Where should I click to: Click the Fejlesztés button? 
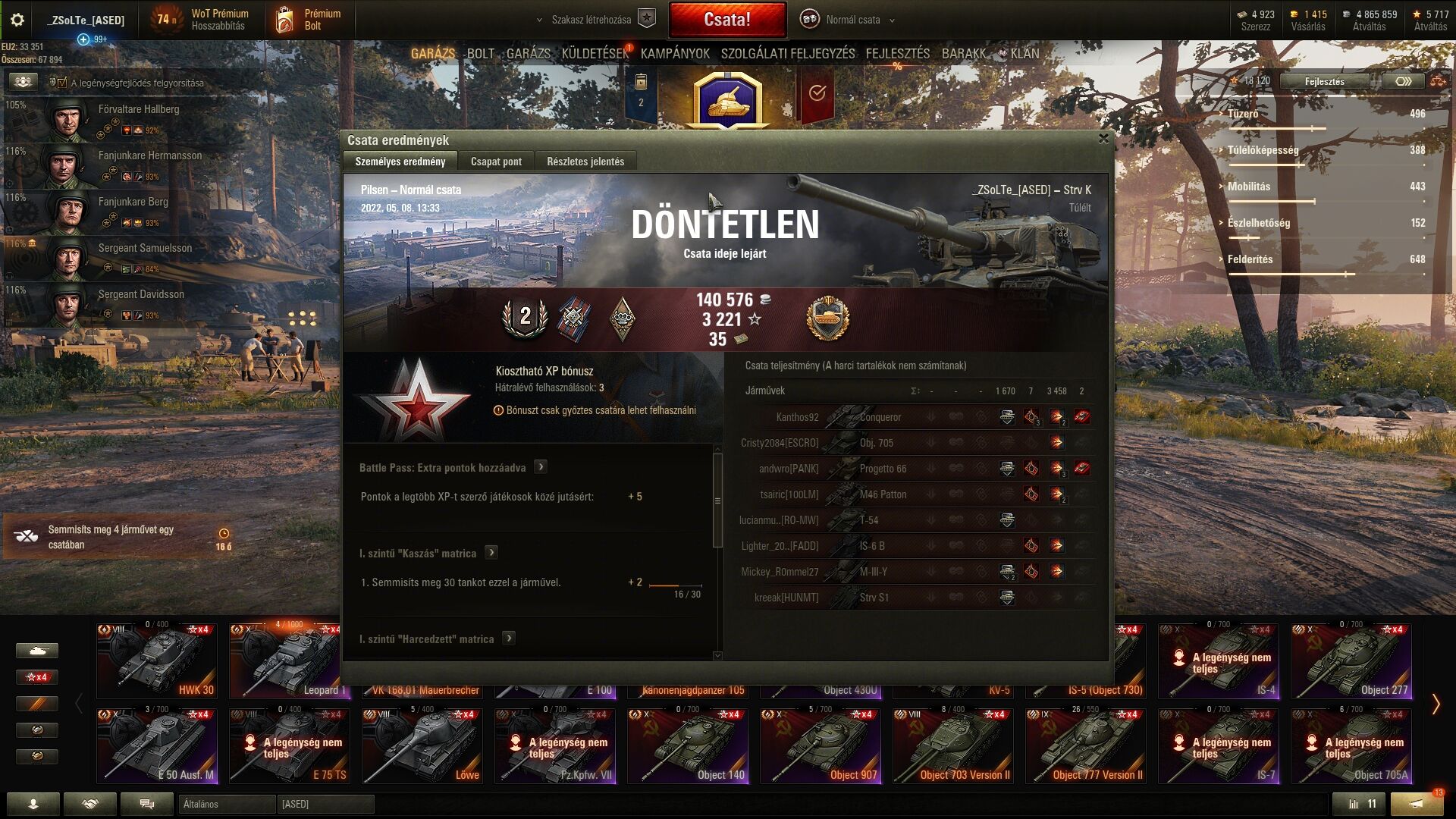coord(1325,81)
